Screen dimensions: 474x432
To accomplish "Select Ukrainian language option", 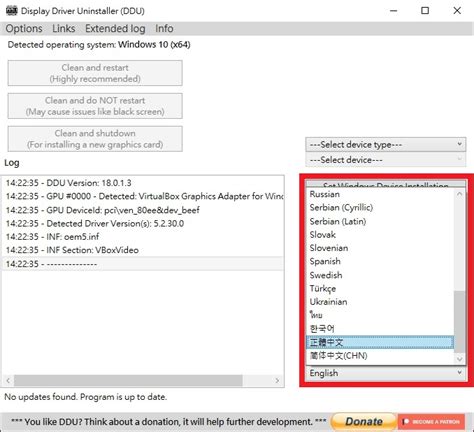I will pyautogui.click(x=380, y=302).
